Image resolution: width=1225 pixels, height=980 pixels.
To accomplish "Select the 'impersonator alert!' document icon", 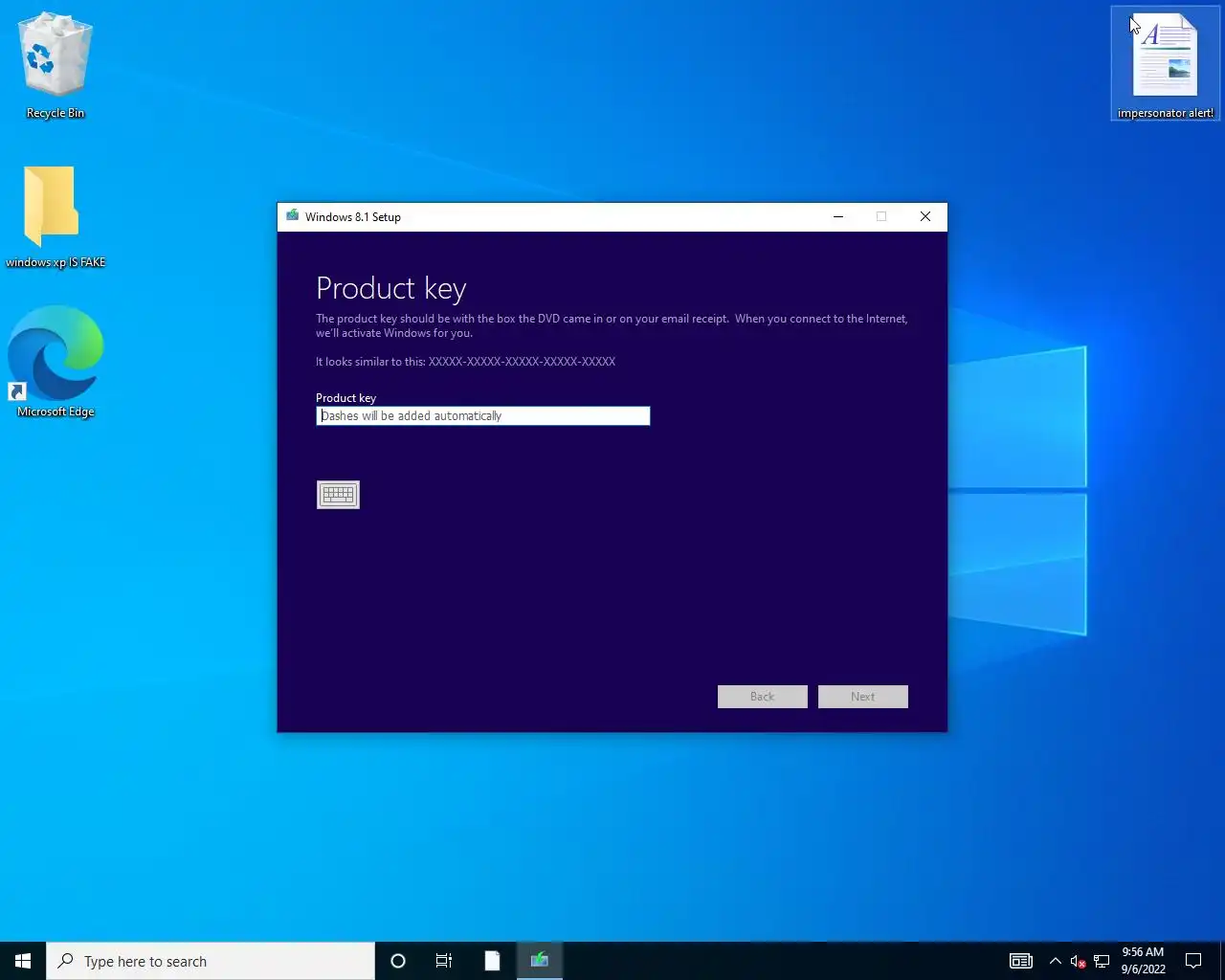I will pyautogui.click(x=1165, y=64).
